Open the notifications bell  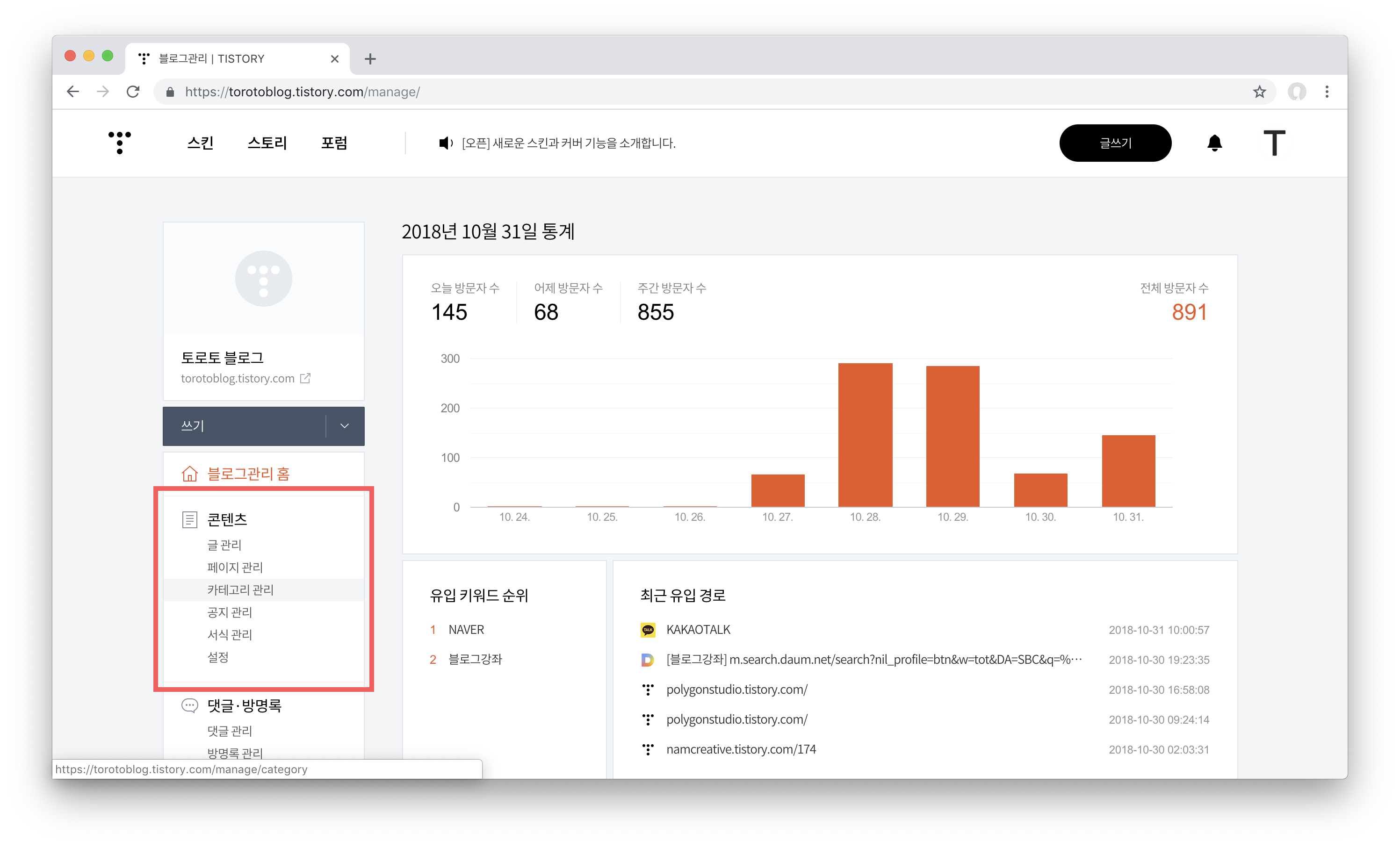click(x=1214, y=143)
